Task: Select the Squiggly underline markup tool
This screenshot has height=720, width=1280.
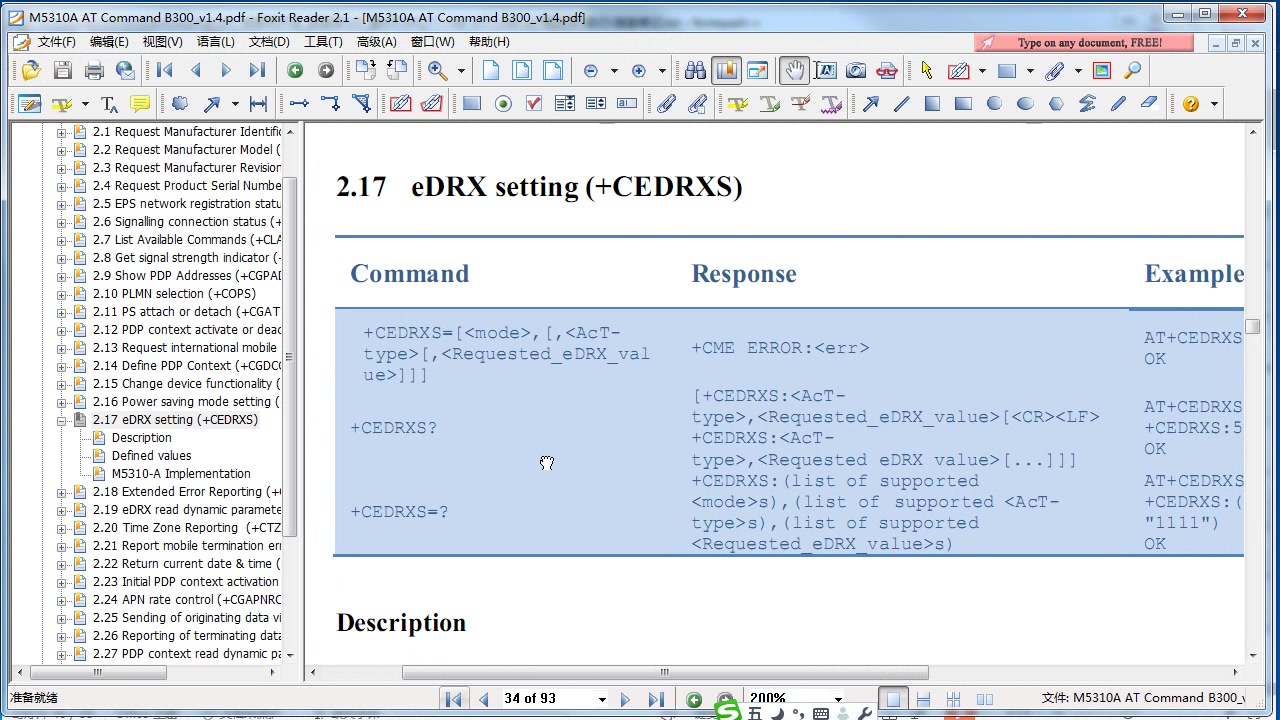Action: tap(831, 103)
